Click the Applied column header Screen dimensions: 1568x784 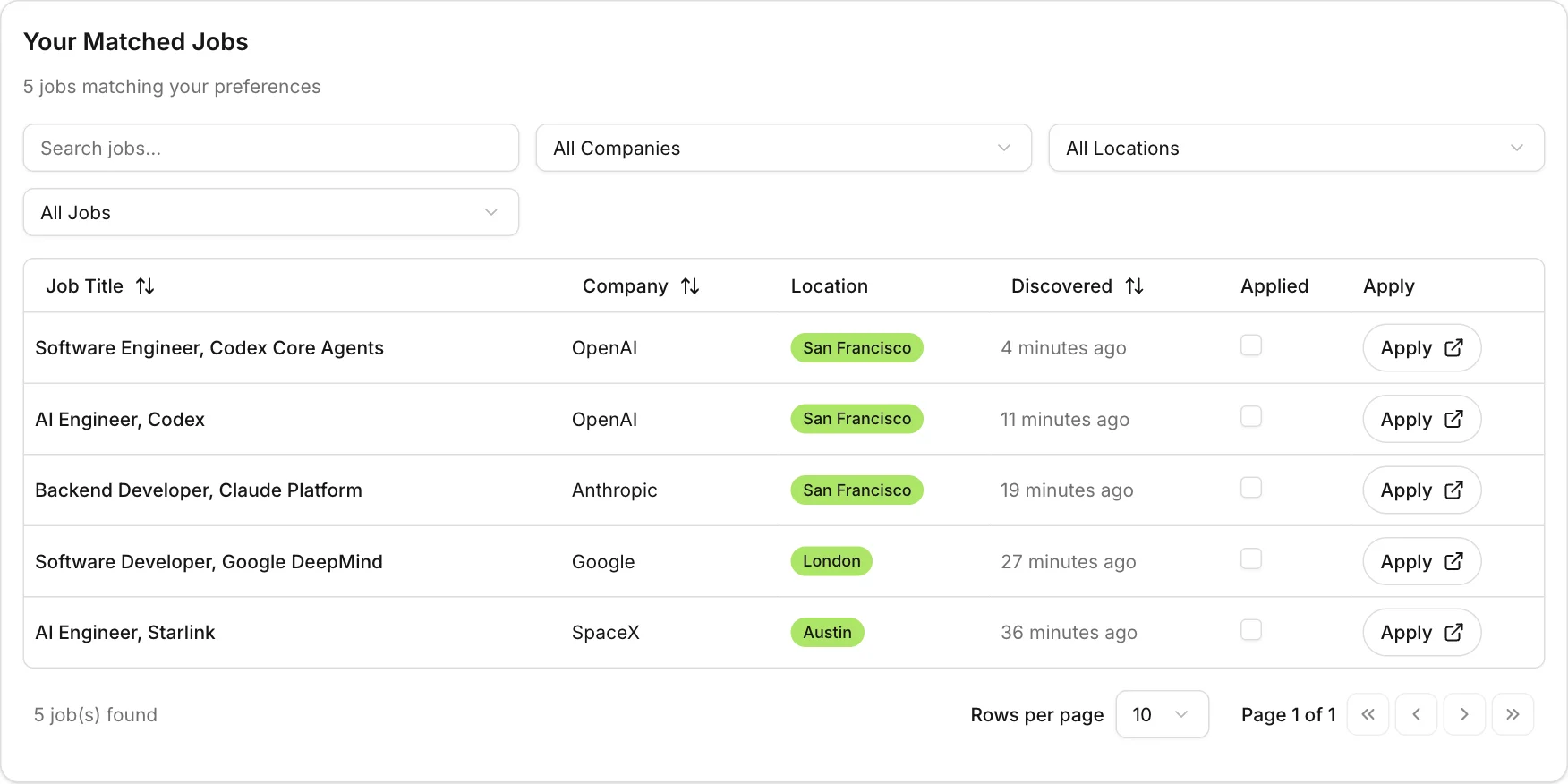(x=1274, y=286)
